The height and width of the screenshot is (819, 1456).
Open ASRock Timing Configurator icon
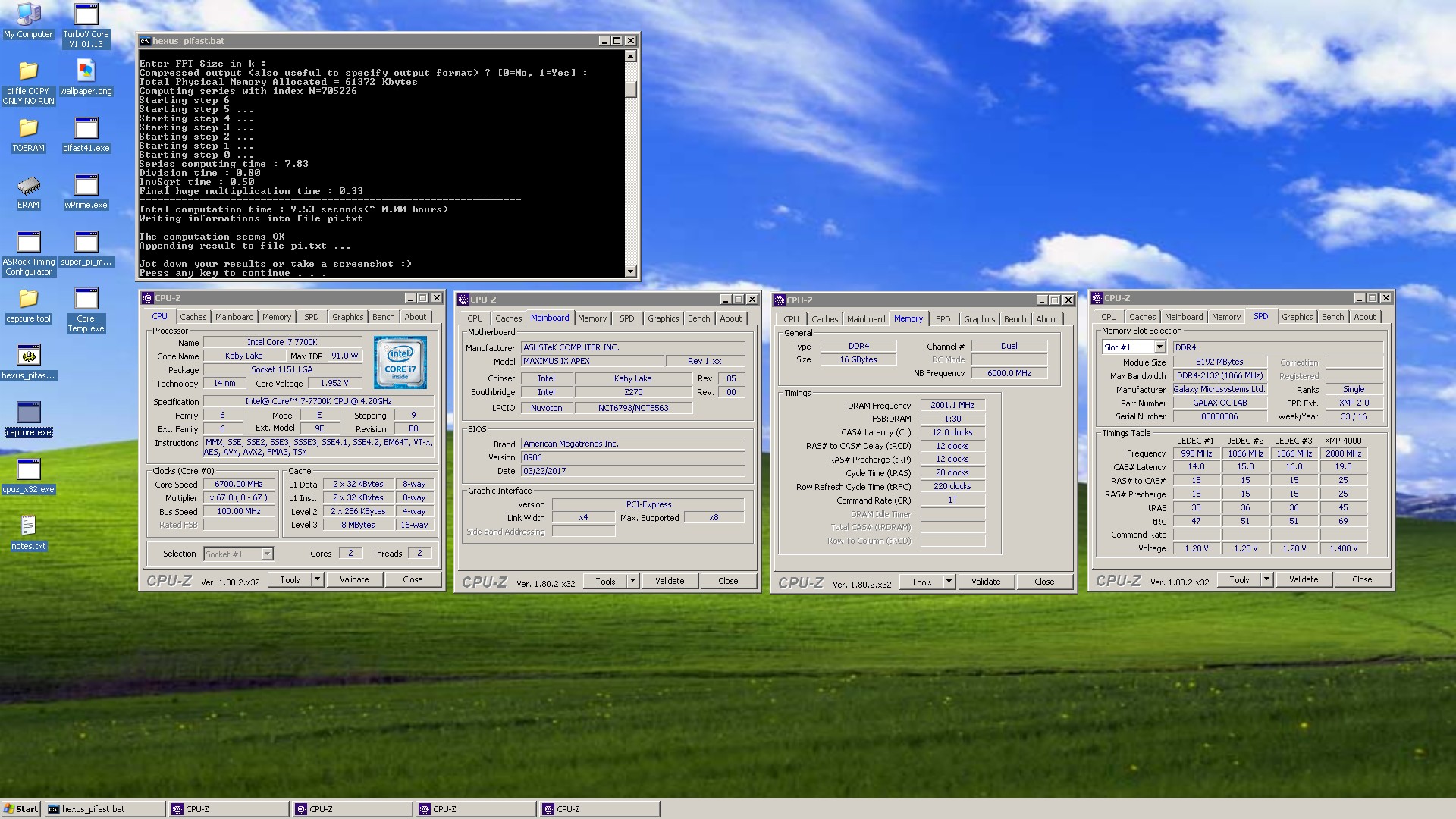(x=28, y=253)
